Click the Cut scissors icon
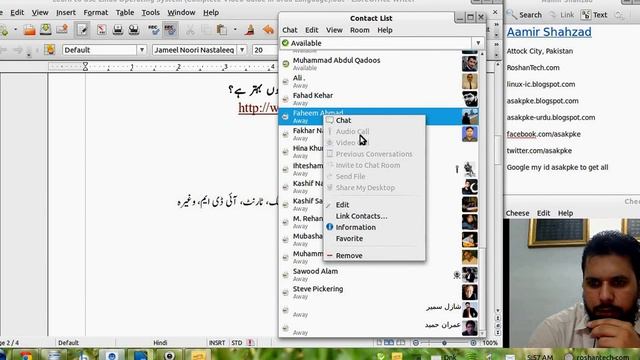Viewport: 640px width, 360px height. 190,29
